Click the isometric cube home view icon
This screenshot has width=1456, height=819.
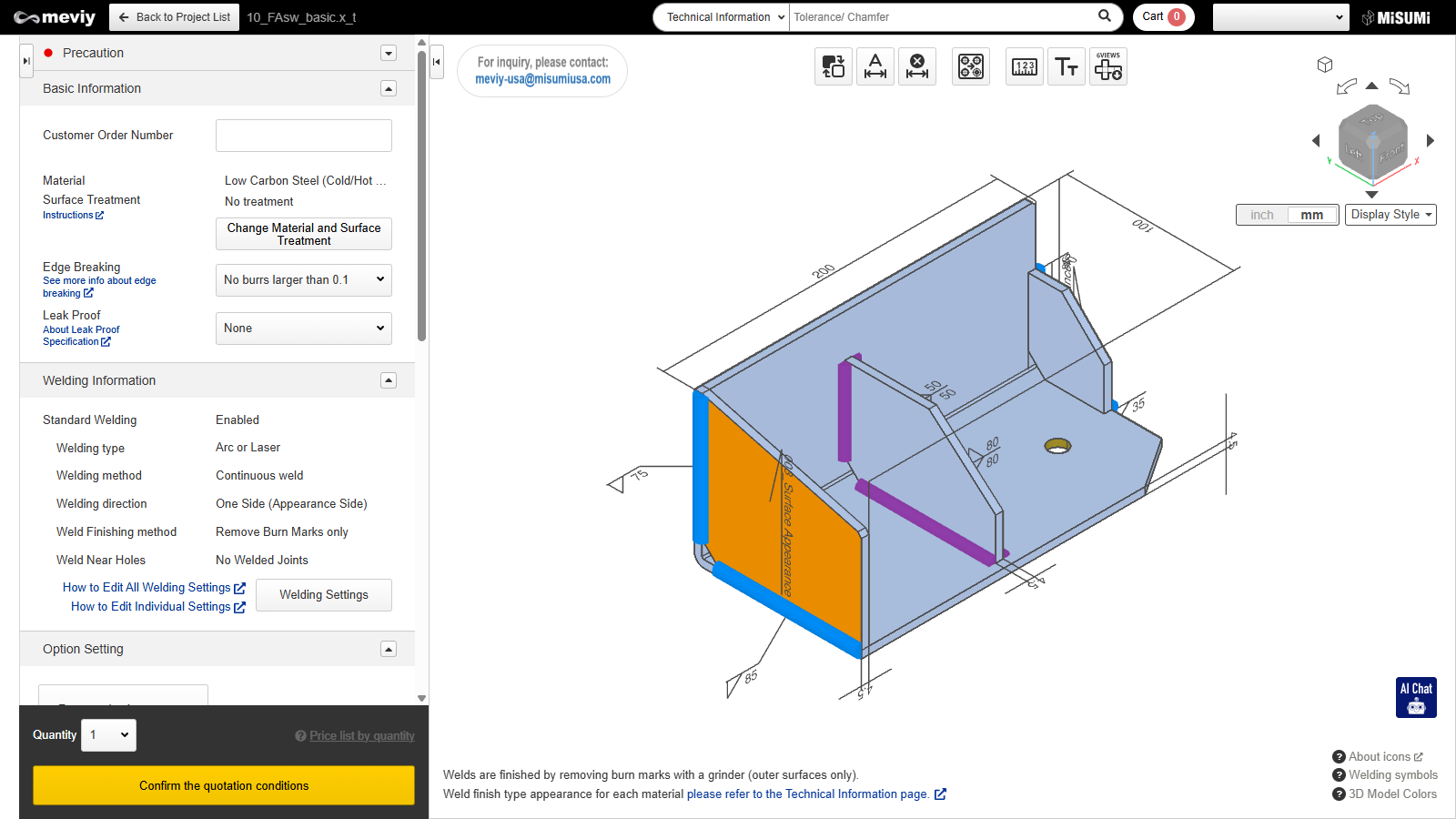(1325, 65)
